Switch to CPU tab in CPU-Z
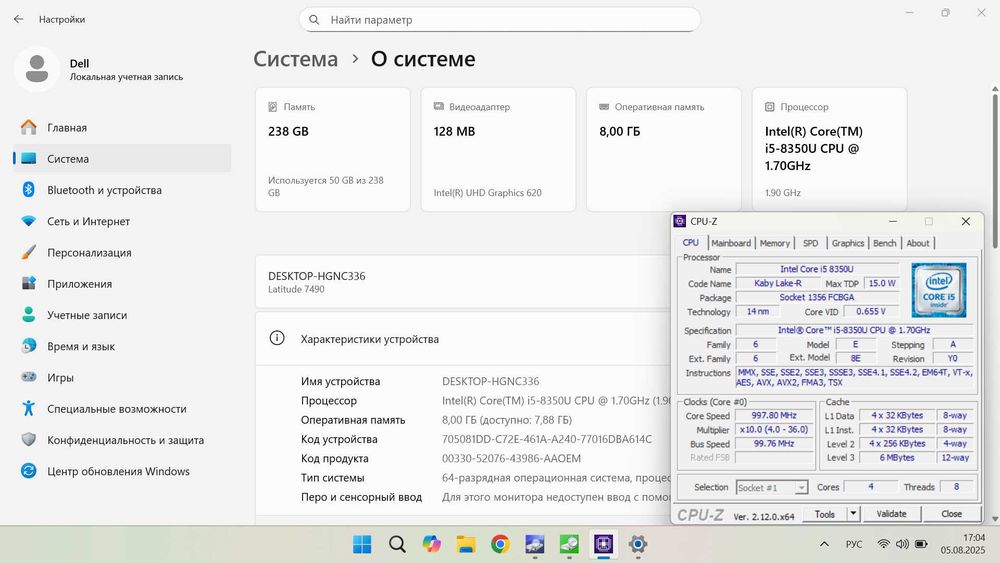The height and width of the screenshot is (563, 1000). point(691,243)
